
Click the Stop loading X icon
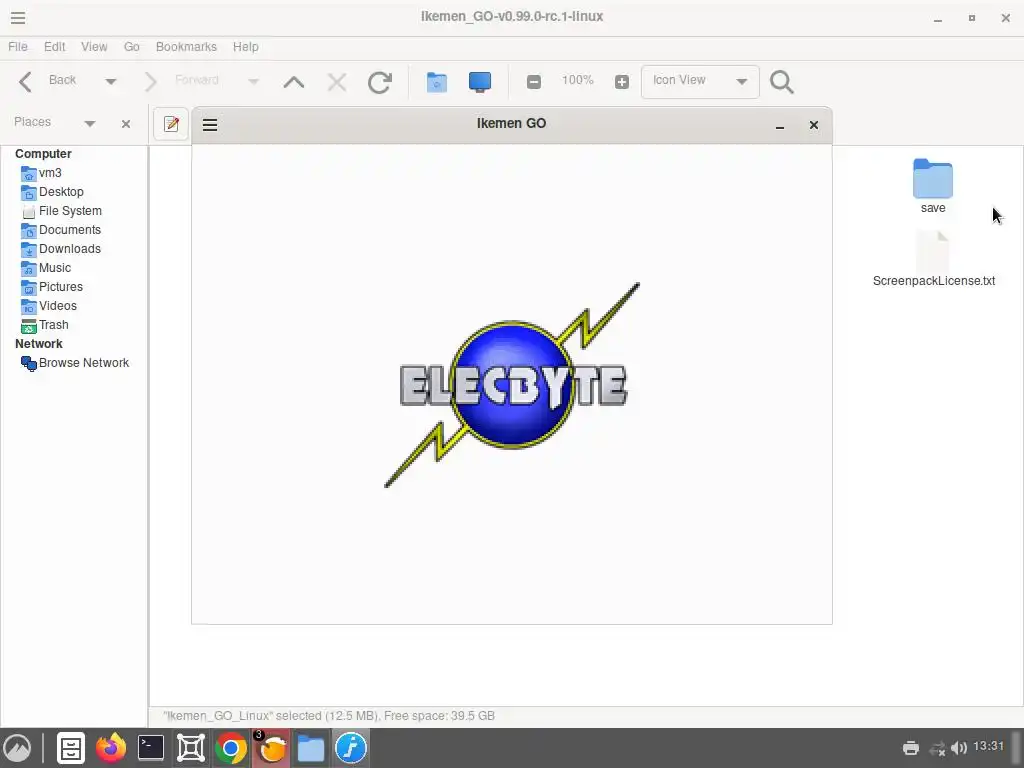(x=337, y=82)
